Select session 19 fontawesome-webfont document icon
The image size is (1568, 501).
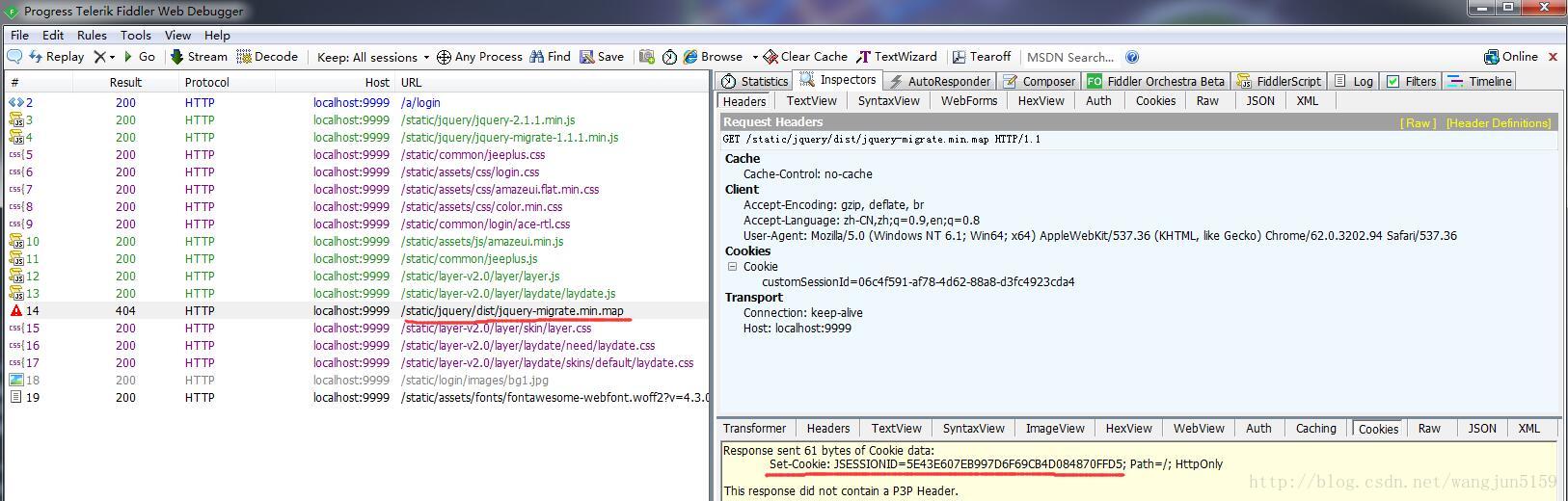[x=15, y=397]
